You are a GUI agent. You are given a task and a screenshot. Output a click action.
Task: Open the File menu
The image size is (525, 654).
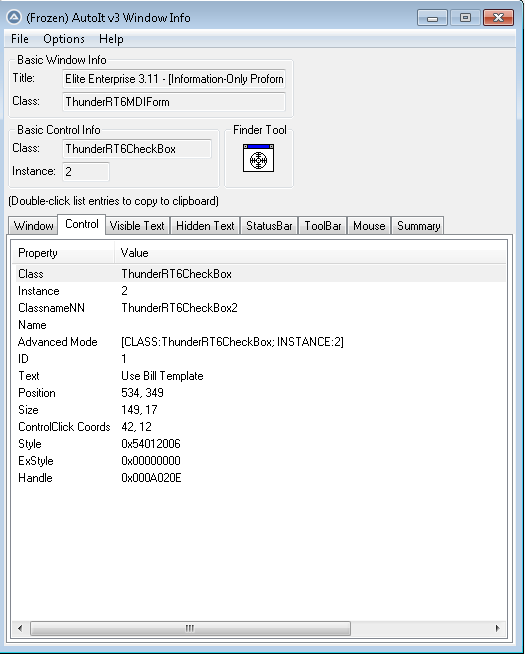20,39
